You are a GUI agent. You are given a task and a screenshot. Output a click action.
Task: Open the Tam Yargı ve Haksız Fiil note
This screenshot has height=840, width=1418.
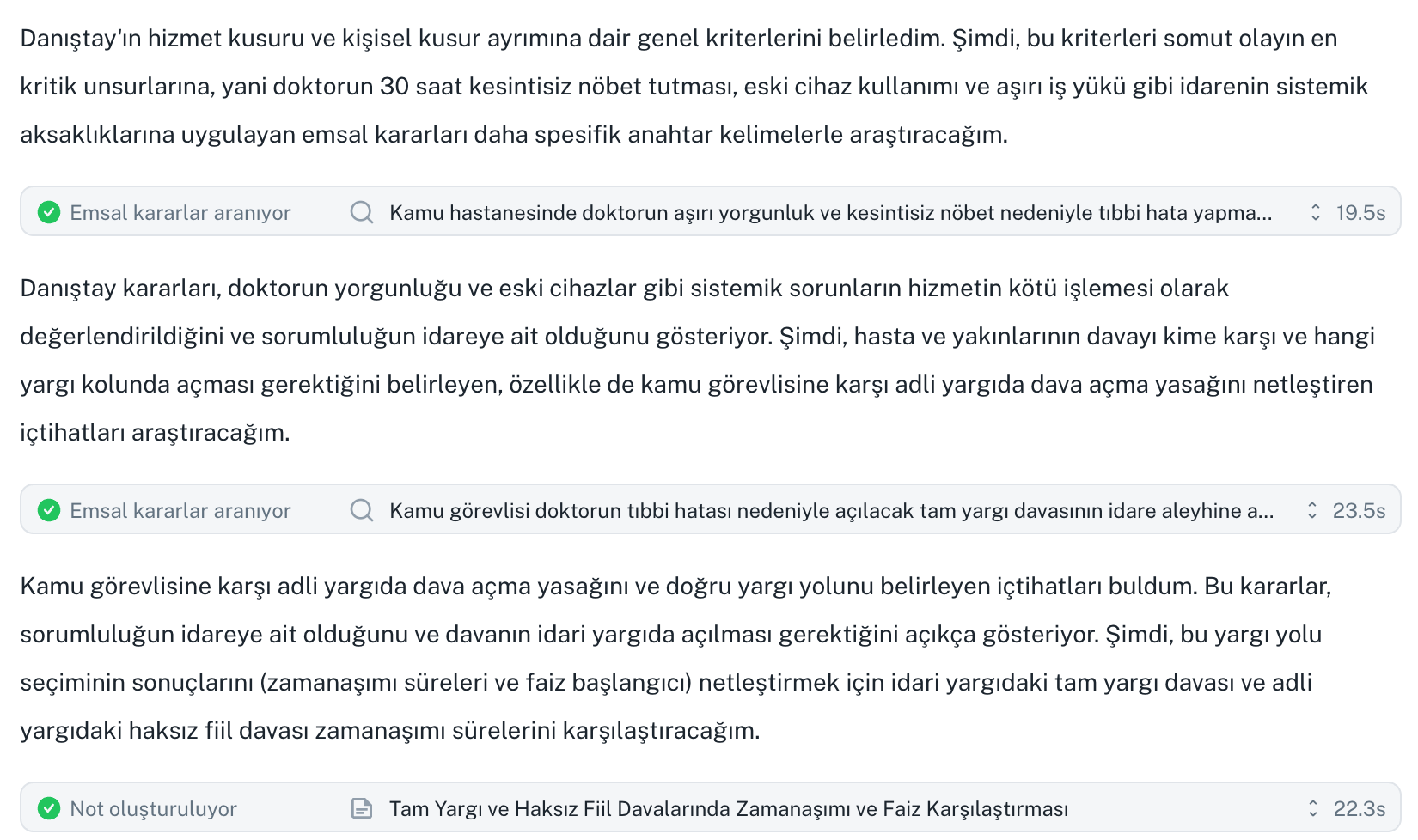[729, 807]
